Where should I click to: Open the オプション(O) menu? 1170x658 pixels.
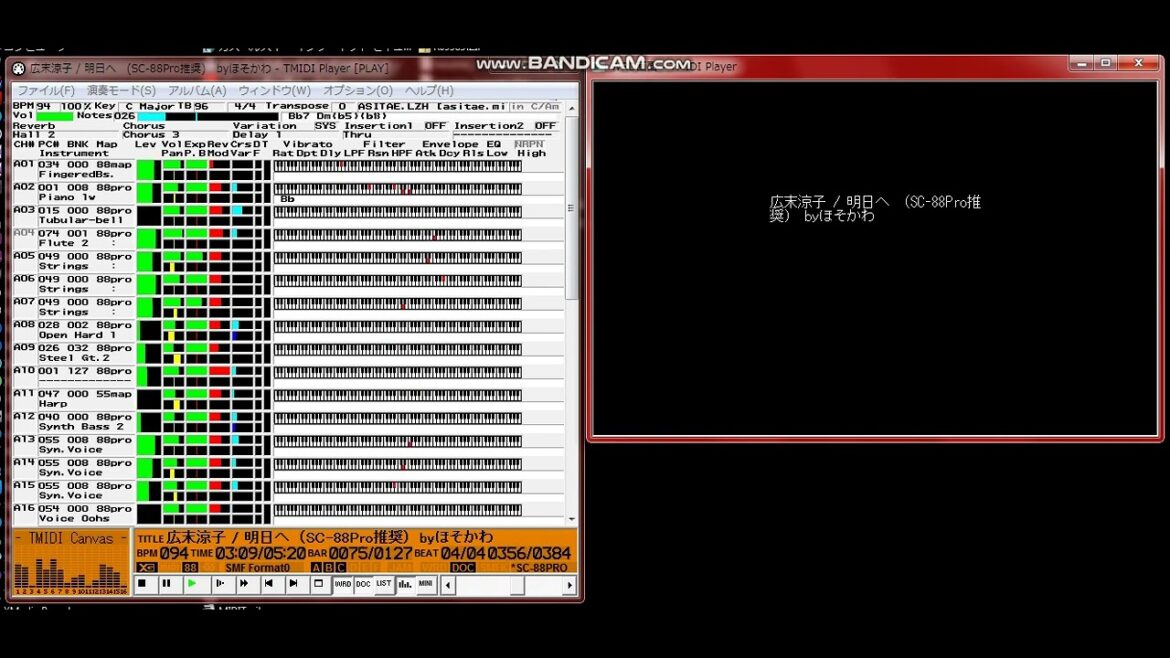click(x=358, y=91)
